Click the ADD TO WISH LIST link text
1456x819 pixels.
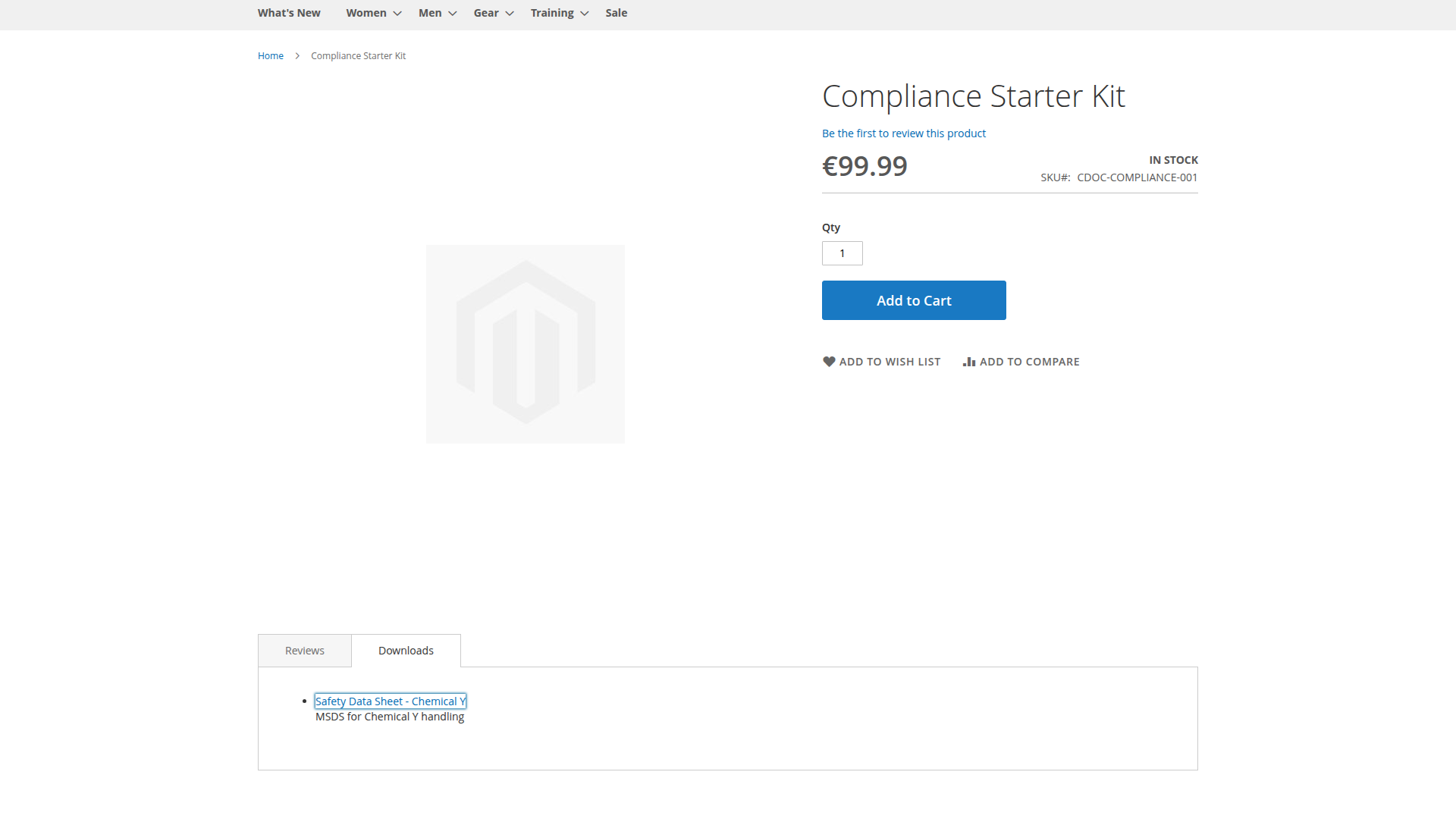click(x=890, y=362)
